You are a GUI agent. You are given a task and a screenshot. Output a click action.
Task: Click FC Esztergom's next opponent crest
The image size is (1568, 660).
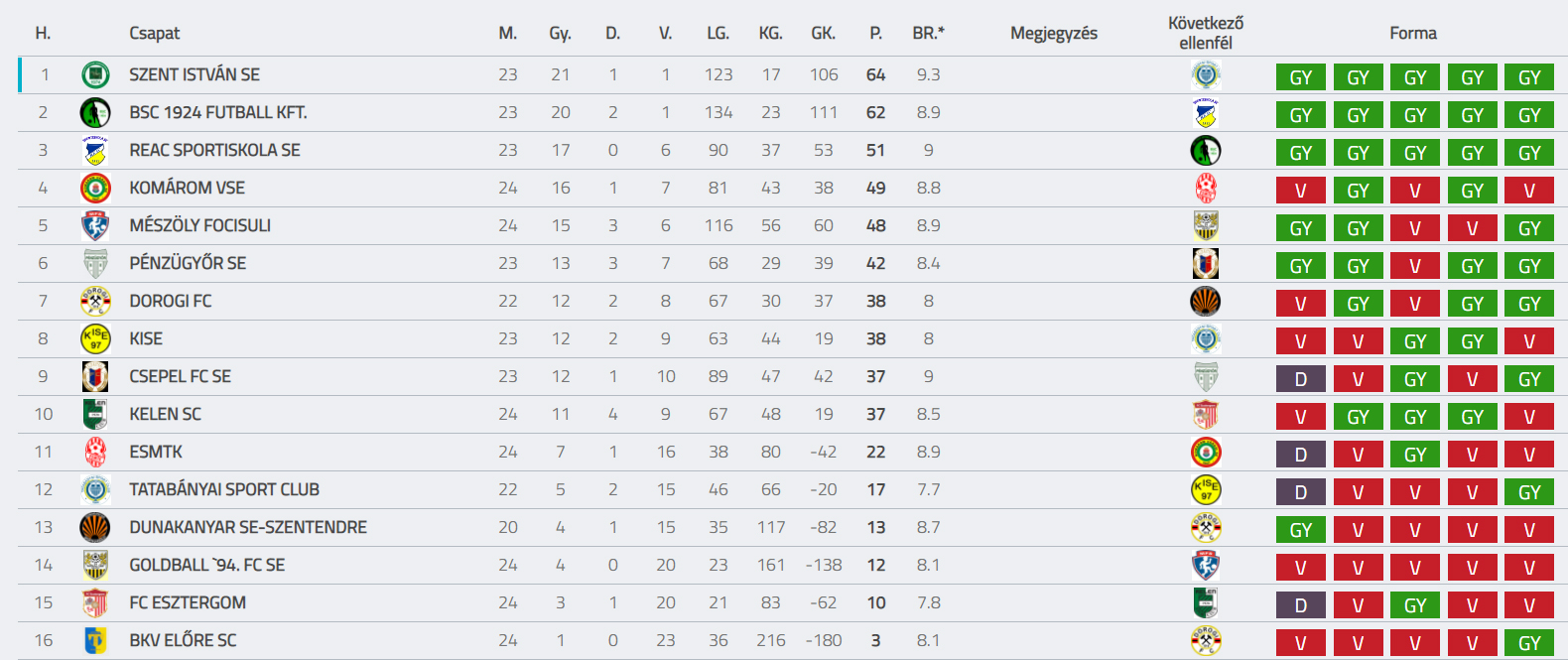pos(1206,602)
